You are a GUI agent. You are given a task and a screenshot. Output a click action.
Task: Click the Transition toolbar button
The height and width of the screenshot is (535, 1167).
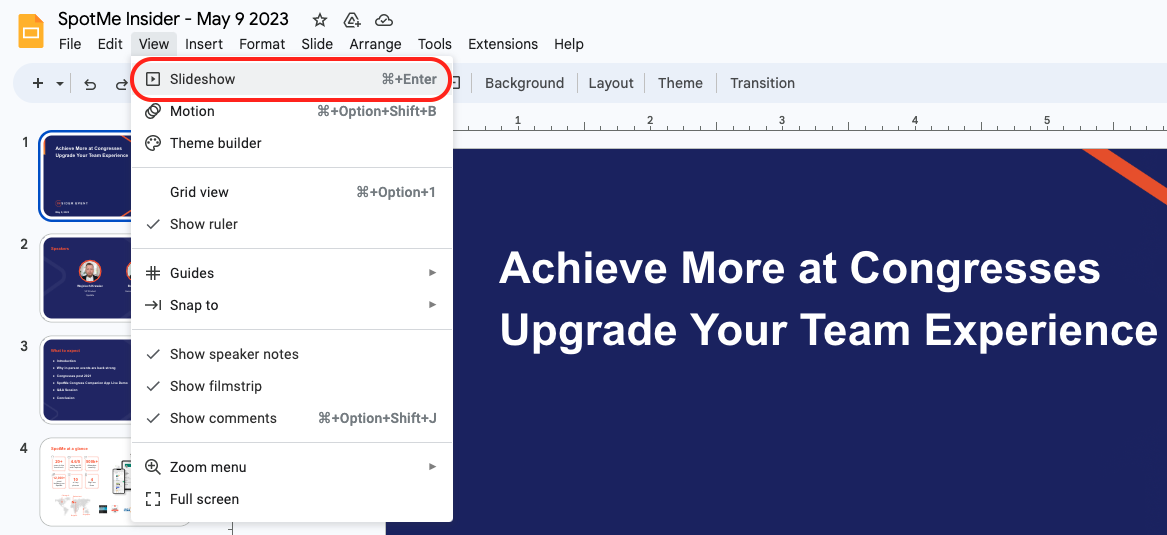[762, 83]
